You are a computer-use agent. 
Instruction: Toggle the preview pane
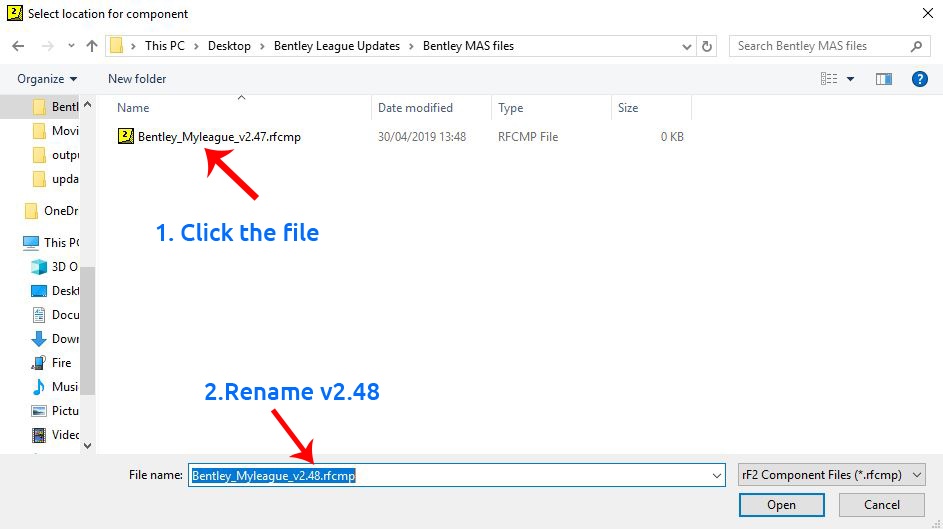point(883,79)
